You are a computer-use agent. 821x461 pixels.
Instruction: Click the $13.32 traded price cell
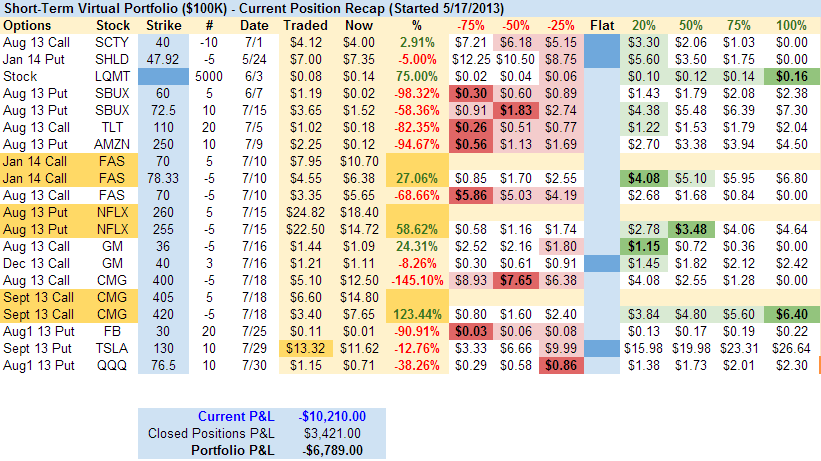(x=305, y=348)
